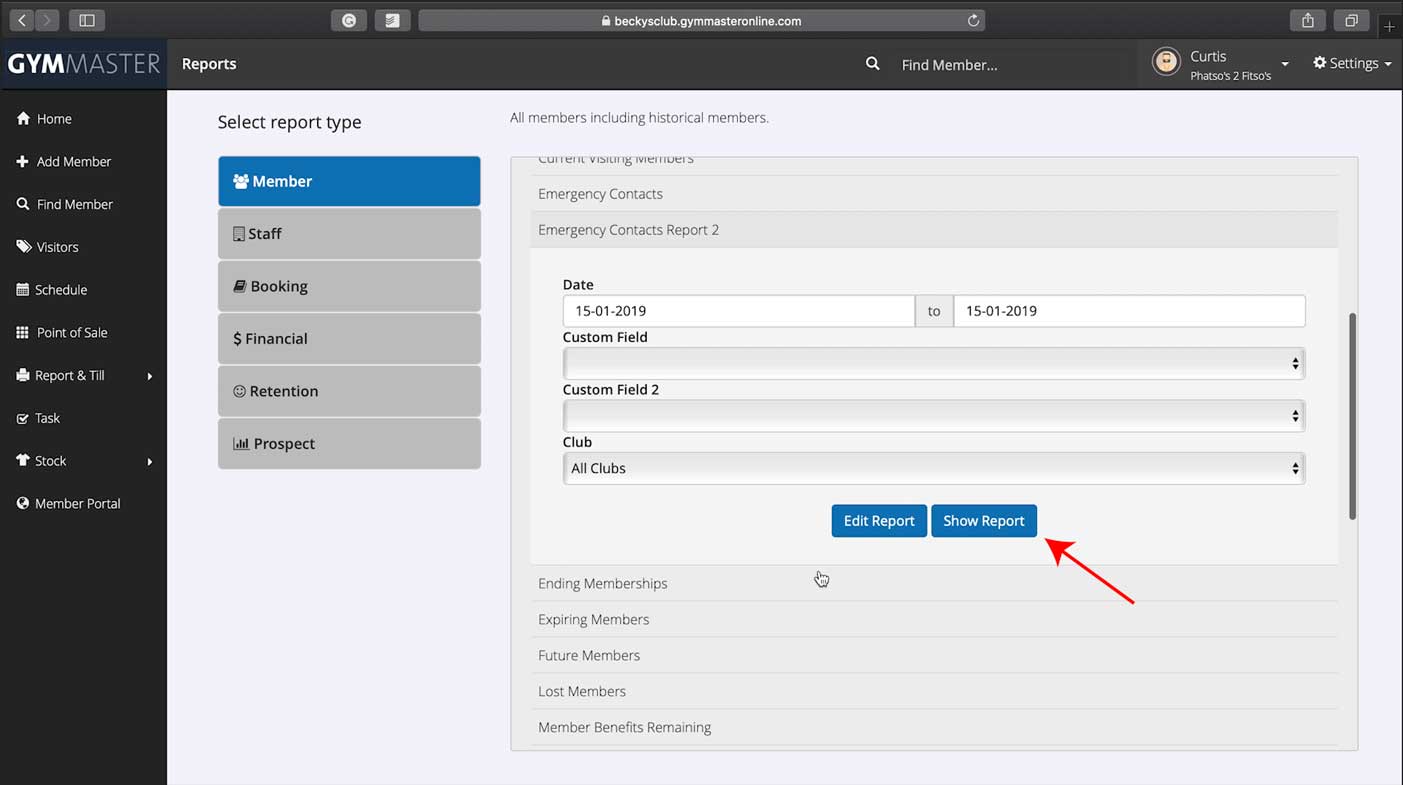This screenshot has width=1403, height=785.
Task: Open Curtis account dropdown arrow
Action: point(1285,65)
